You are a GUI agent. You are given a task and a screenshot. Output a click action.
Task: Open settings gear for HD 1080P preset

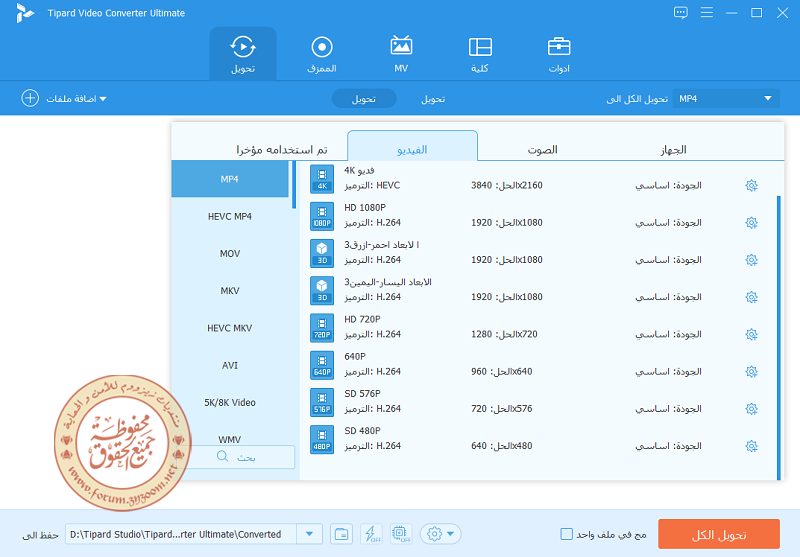[x=752, y=223]
